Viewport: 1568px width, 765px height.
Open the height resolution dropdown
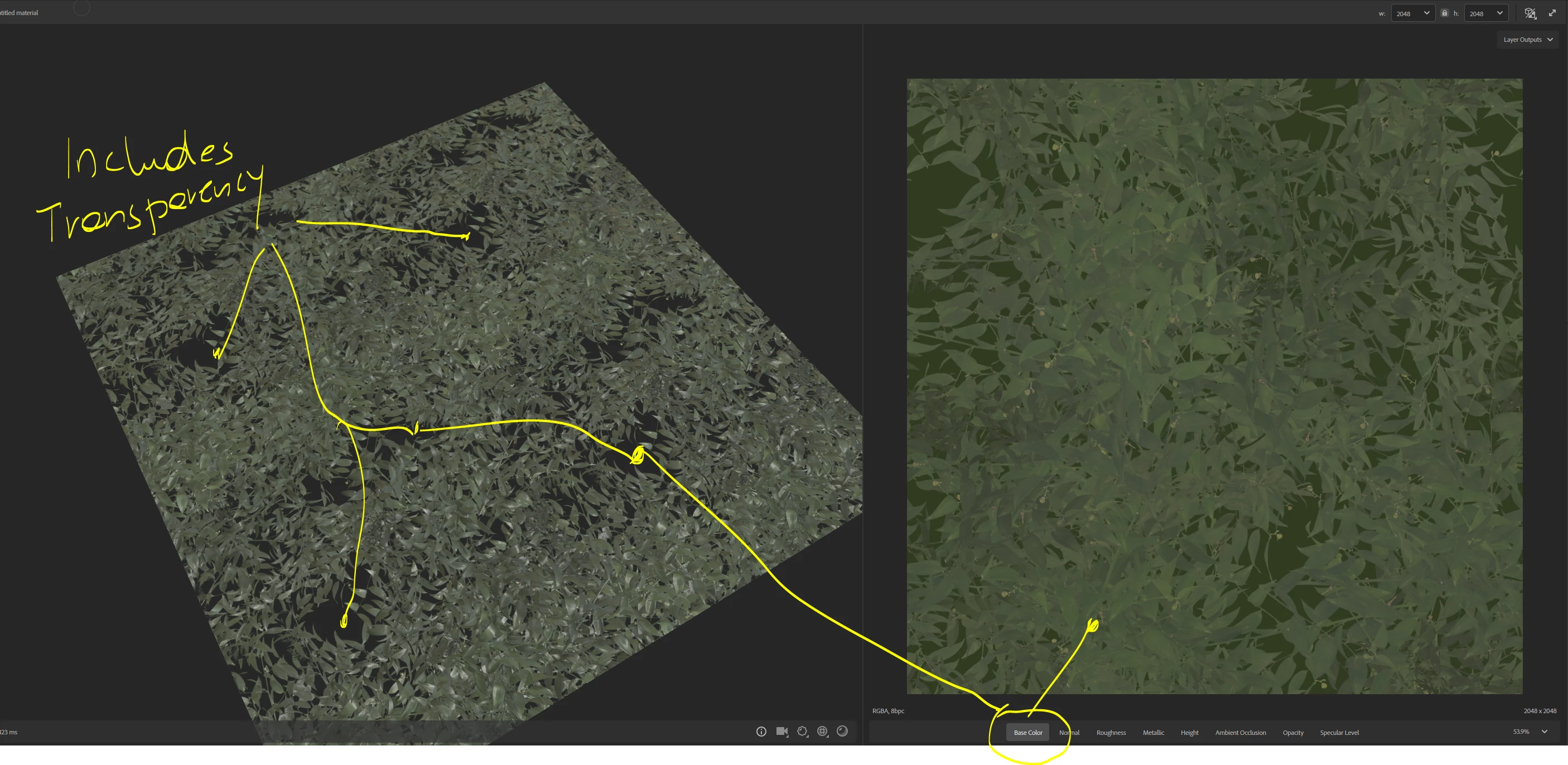click(x=1487, y=13)
